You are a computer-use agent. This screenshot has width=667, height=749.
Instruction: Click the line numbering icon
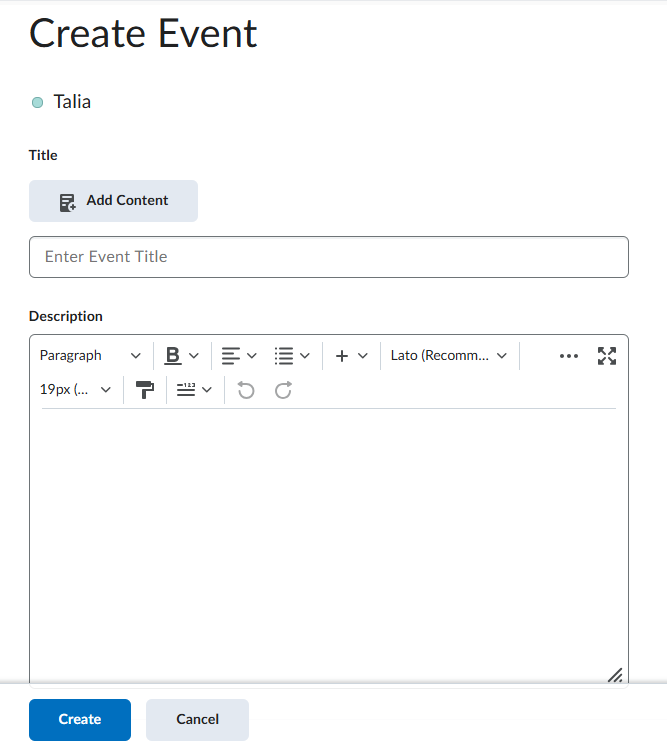[x=186, y=390]
